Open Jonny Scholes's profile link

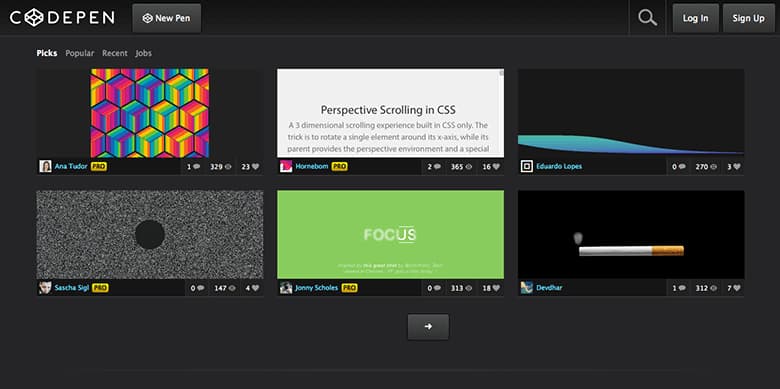316,288
